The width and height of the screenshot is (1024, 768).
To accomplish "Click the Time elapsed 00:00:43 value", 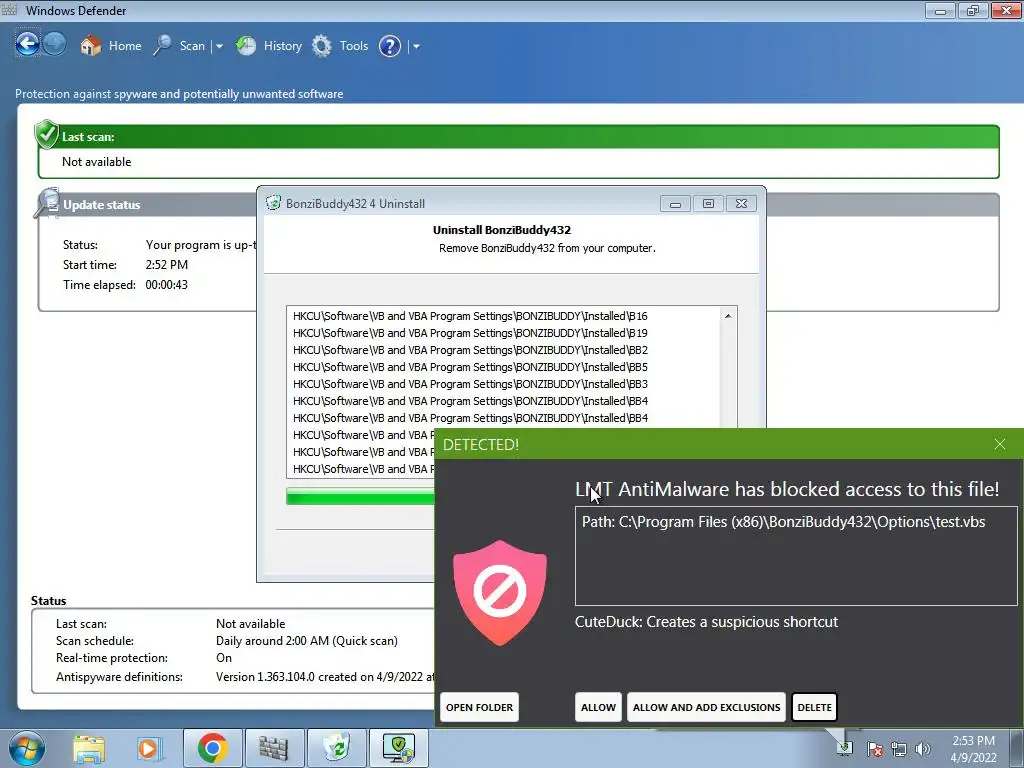I will (x=167, y=285).
